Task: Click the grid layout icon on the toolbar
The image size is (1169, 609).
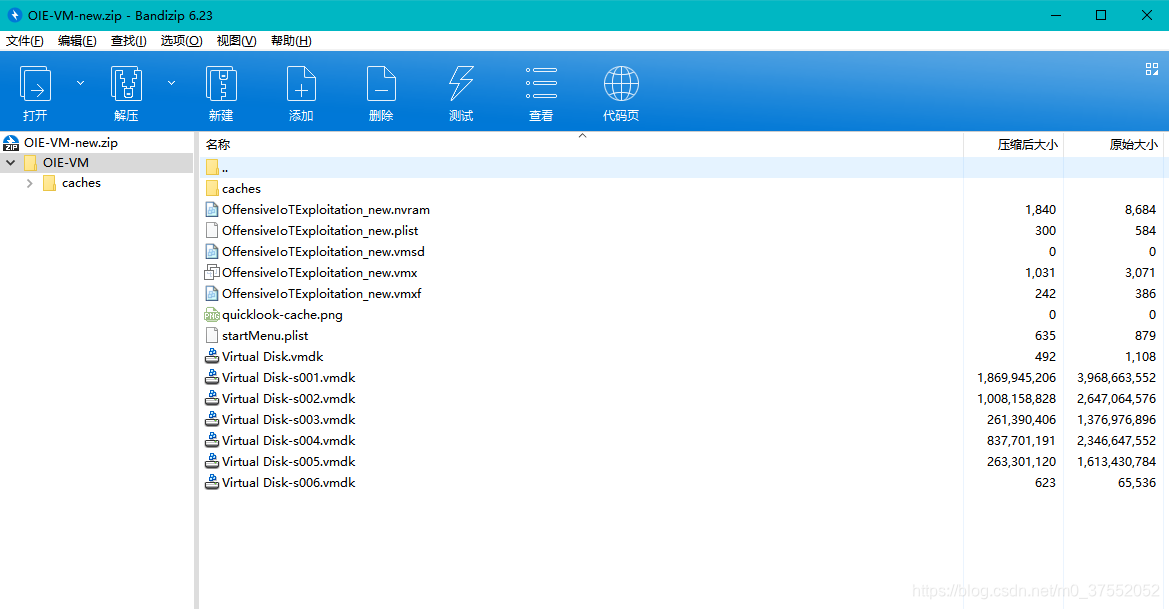Action: (x=1152, y=69)
